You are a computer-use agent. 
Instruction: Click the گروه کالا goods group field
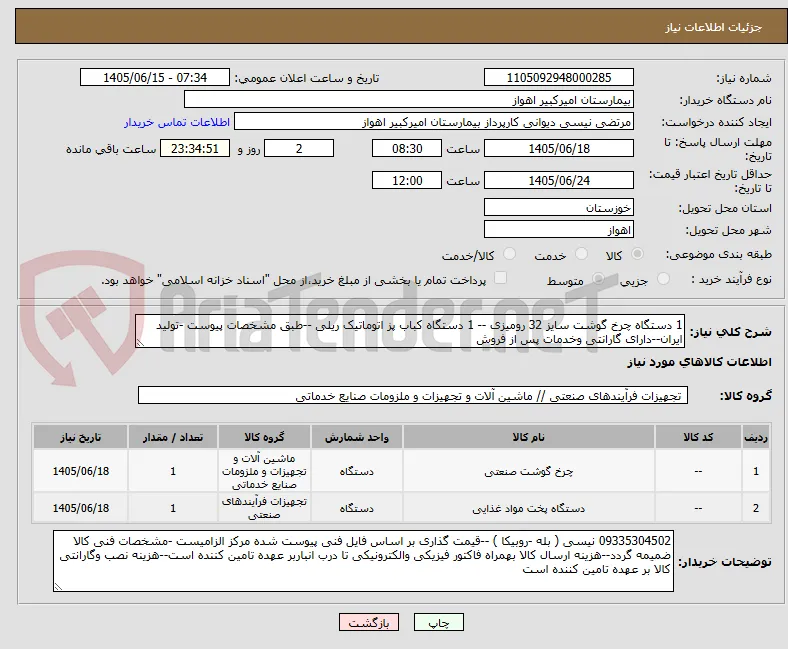point(413,395)
